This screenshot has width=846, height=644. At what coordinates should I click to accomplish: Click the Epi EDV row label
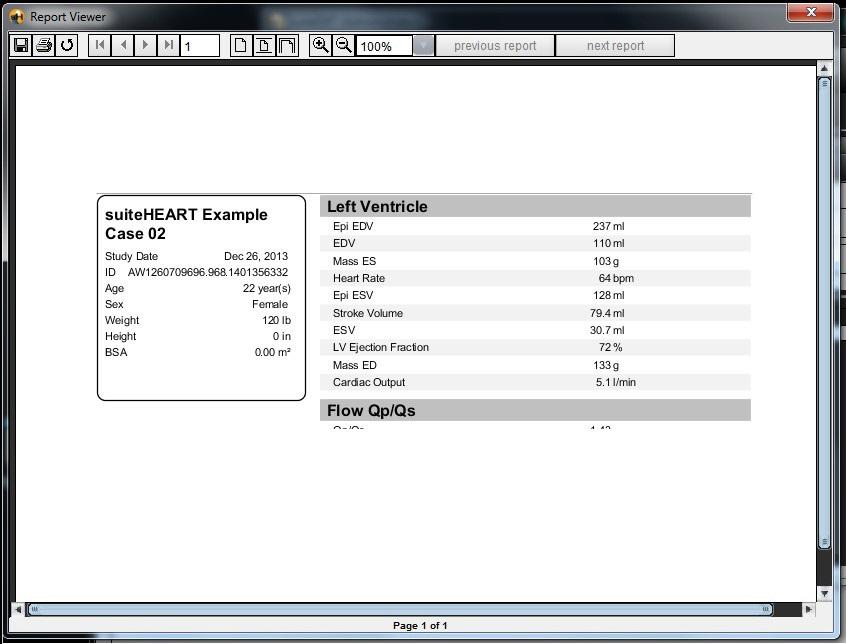pyautogui.click(x=353, y=227)
